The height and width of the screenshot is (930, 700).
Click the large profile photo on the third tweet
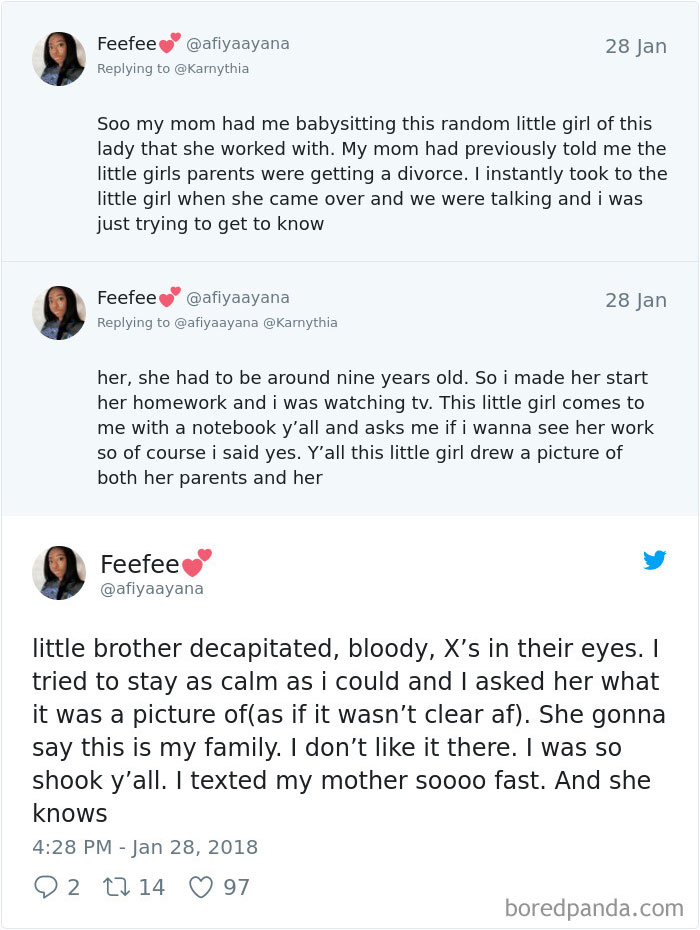coord(59,571)
